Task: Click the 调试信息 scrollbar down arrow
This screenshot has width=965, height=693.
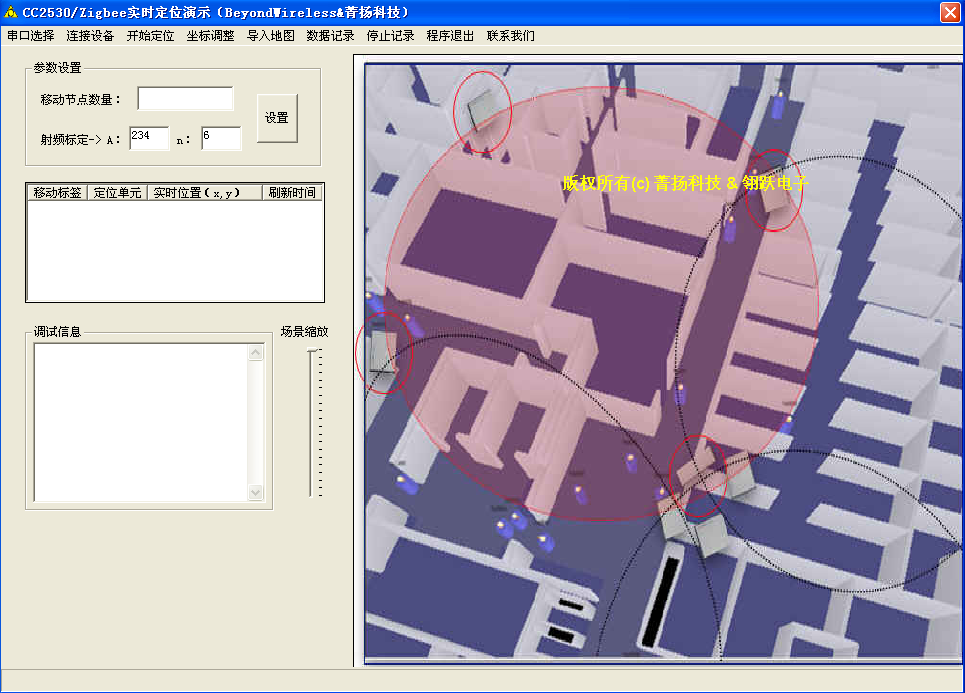Action: [x=256, y=492]
